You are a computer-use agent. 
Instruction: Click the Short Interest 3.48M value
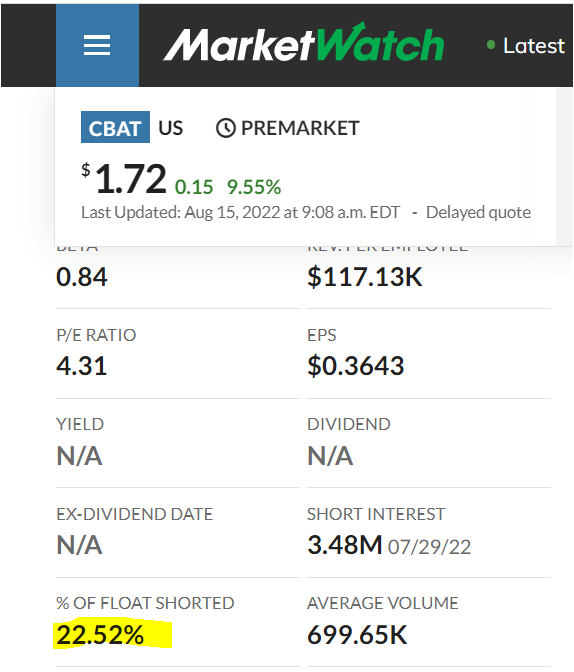345,545
